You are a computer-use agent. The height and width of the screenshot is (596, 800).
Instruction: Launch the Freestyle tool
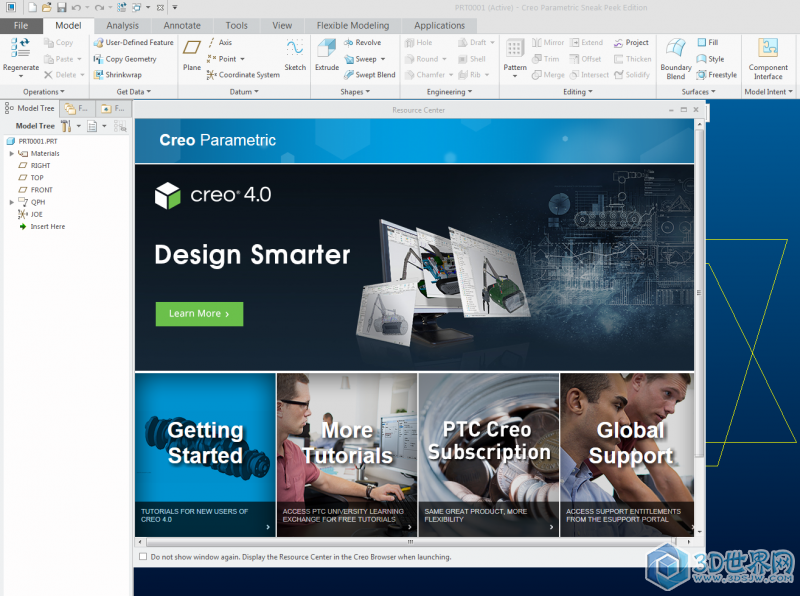coord(717,74)
